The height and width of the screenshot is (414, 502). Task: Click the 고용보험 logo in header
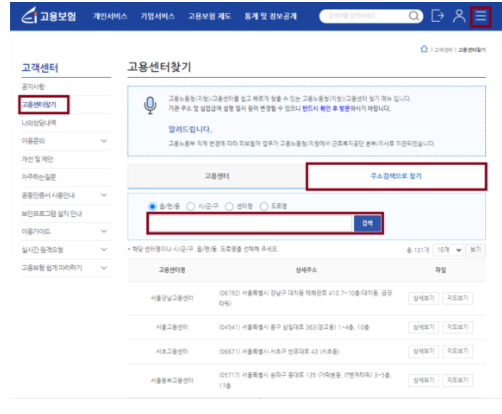(49, 16)
